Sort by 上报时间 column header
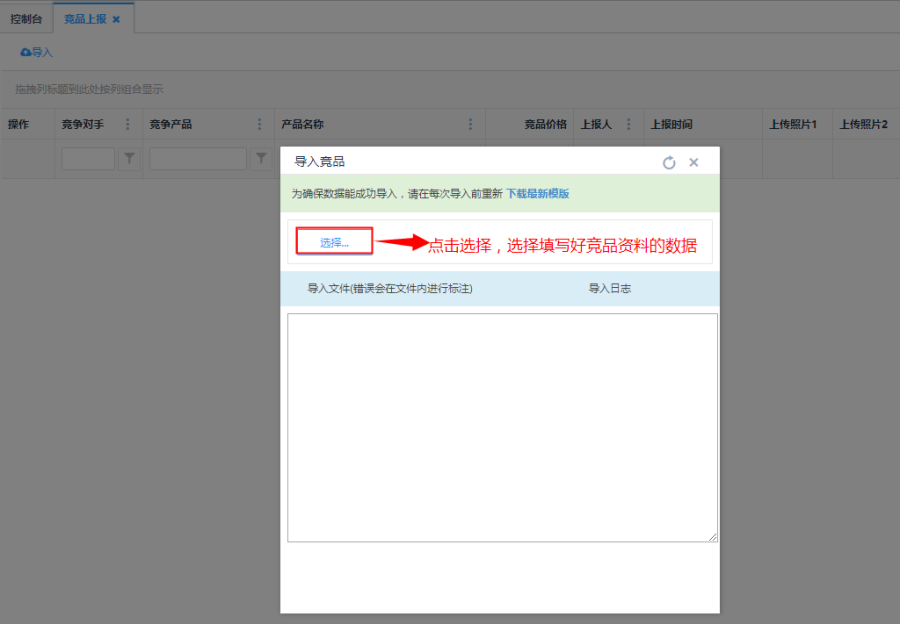This screenshot has width=900, height=624. click(x=671, y=124)
